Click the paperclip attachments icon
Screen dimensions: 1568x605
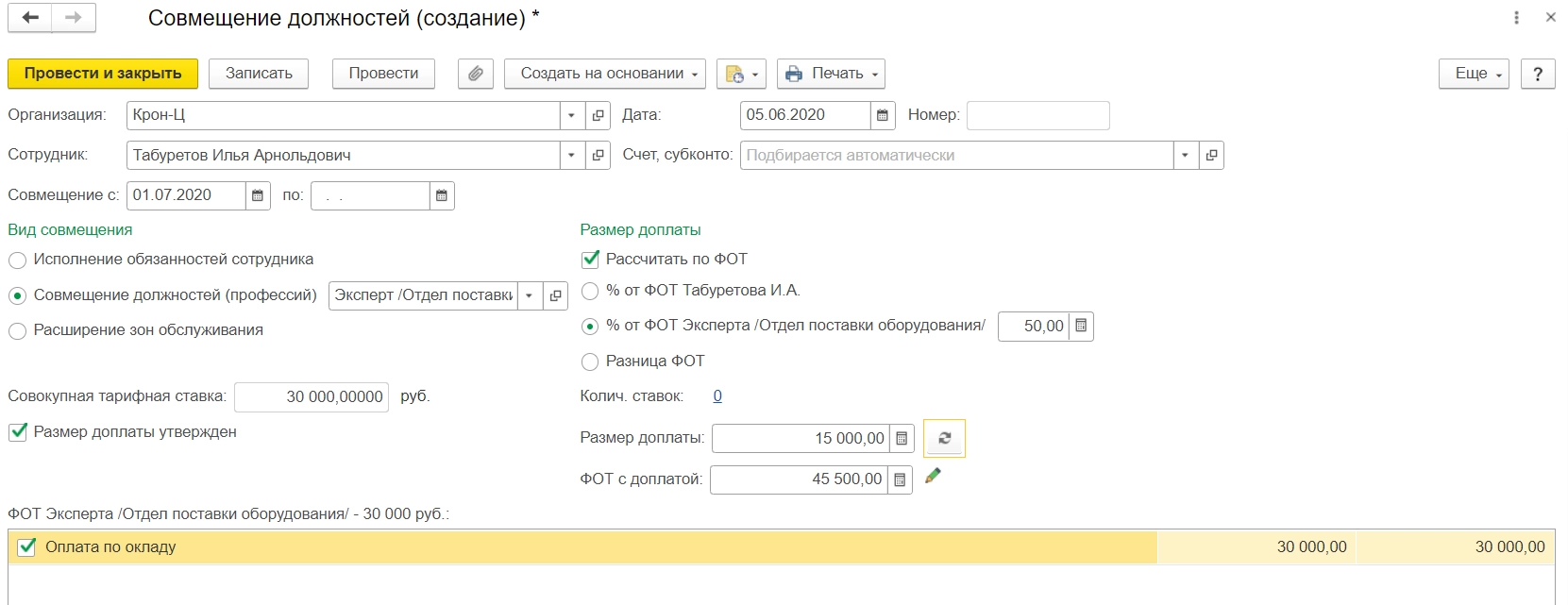[x=476, y=74]
